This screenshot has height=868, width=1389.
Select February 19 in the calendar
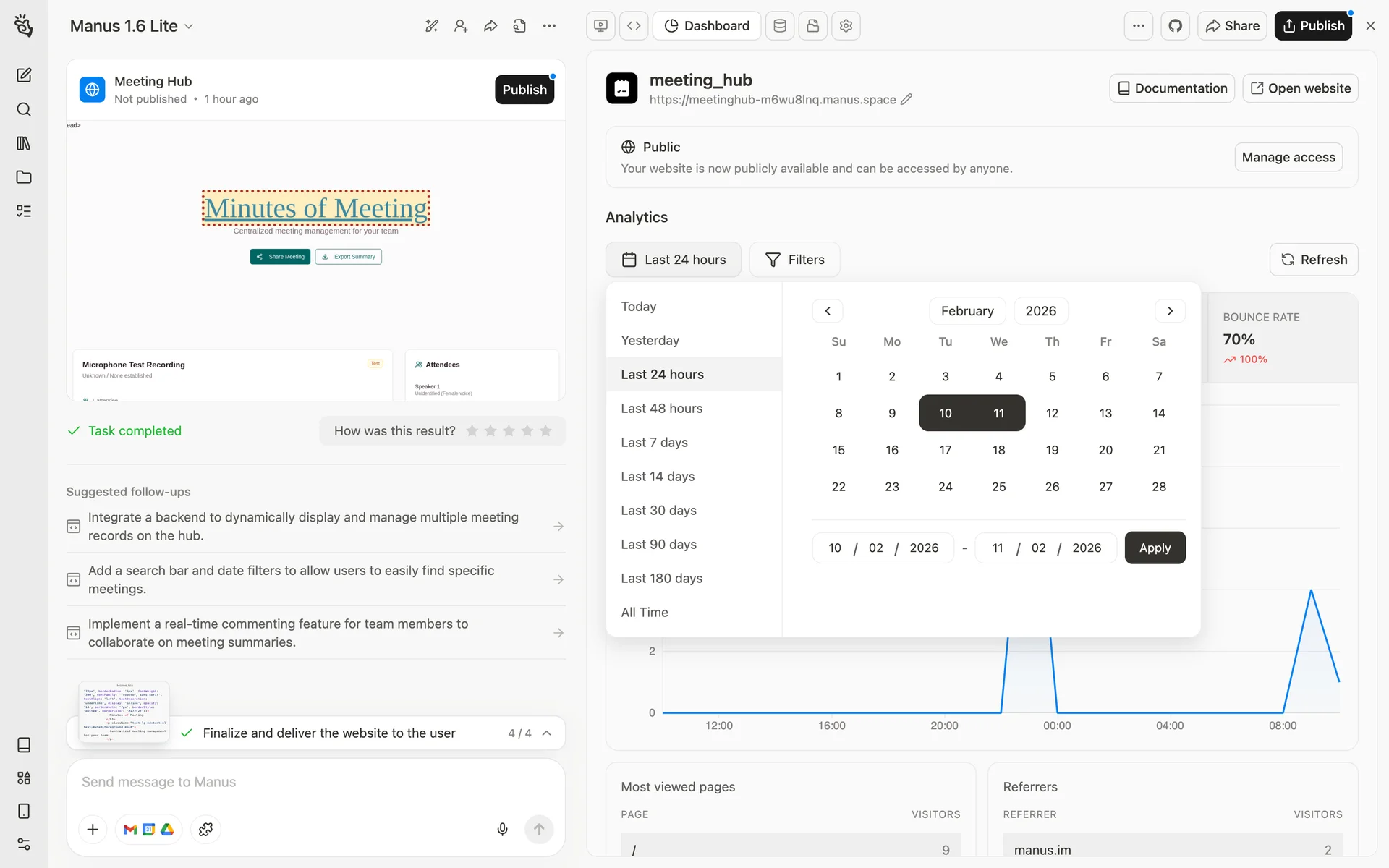[x=1052, y=450]
